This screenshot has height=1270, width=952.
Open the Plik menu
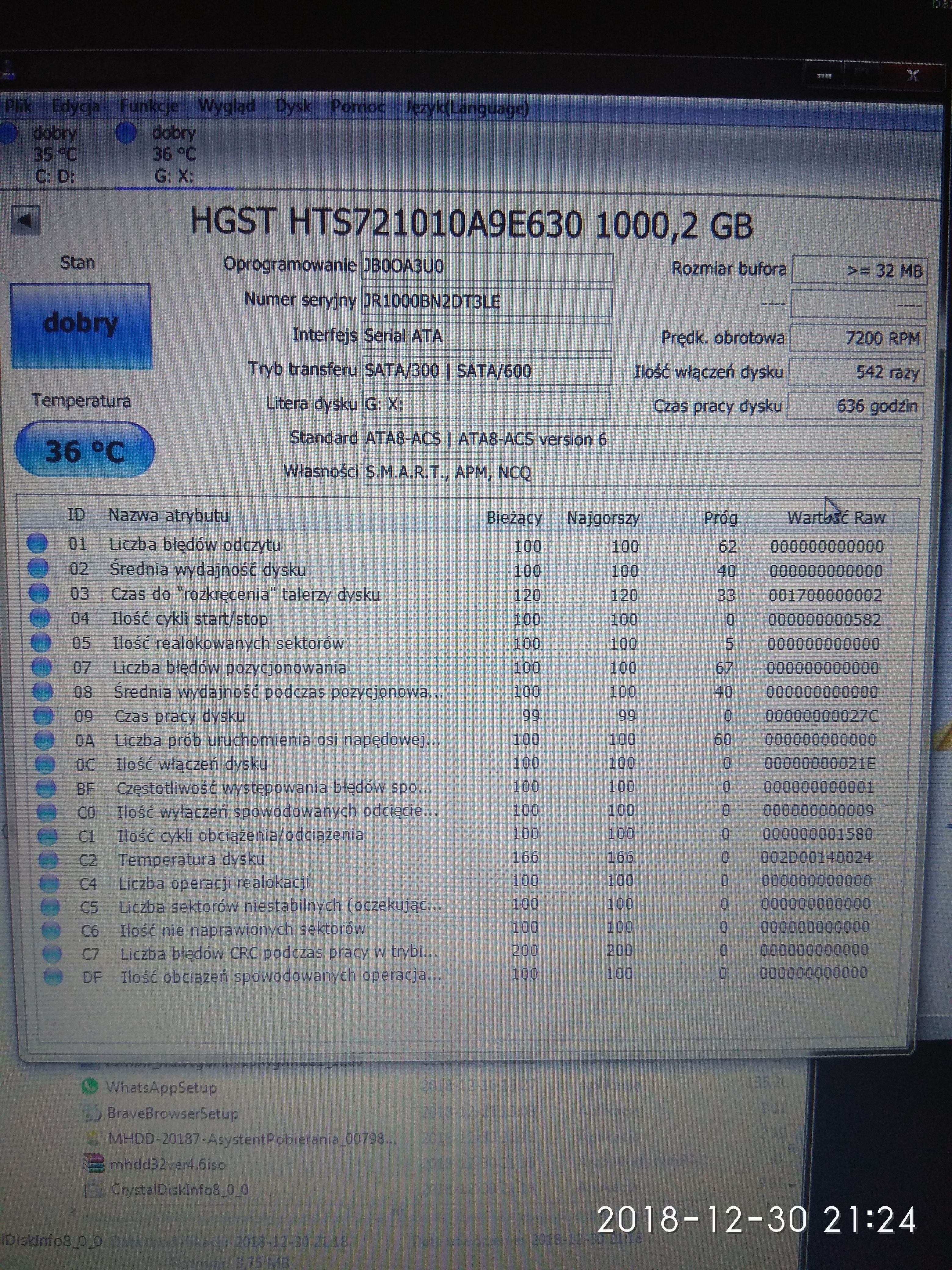pyautogui.click(x=18, y=106)
